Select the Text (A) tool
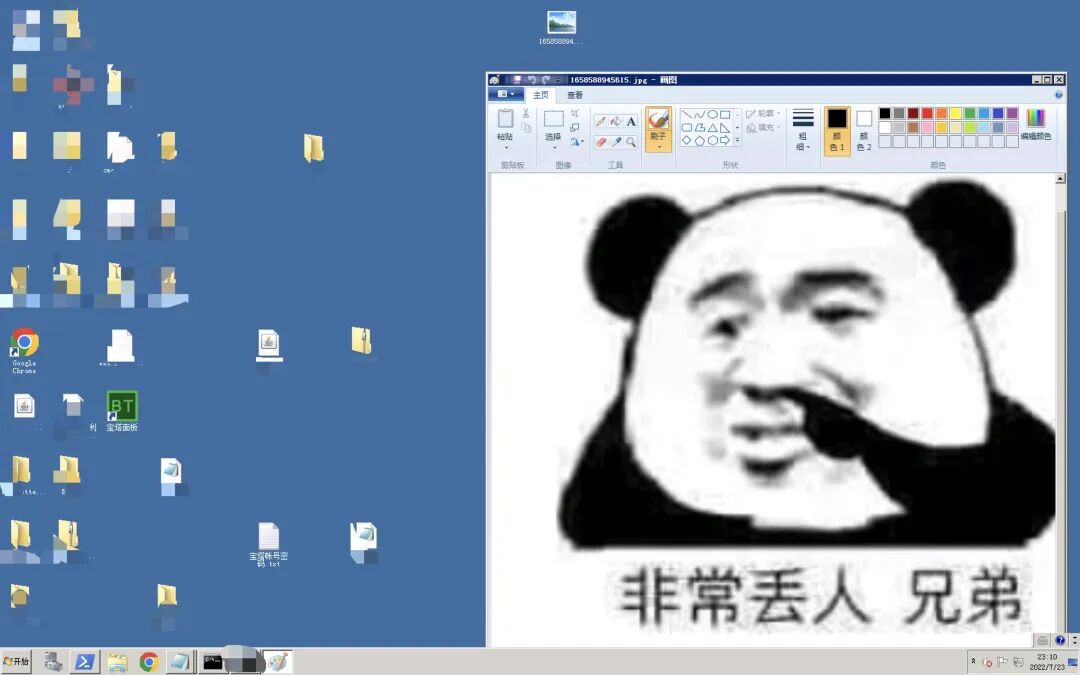This screenshot has height=675, width=1080. click(x=631, y=121)
